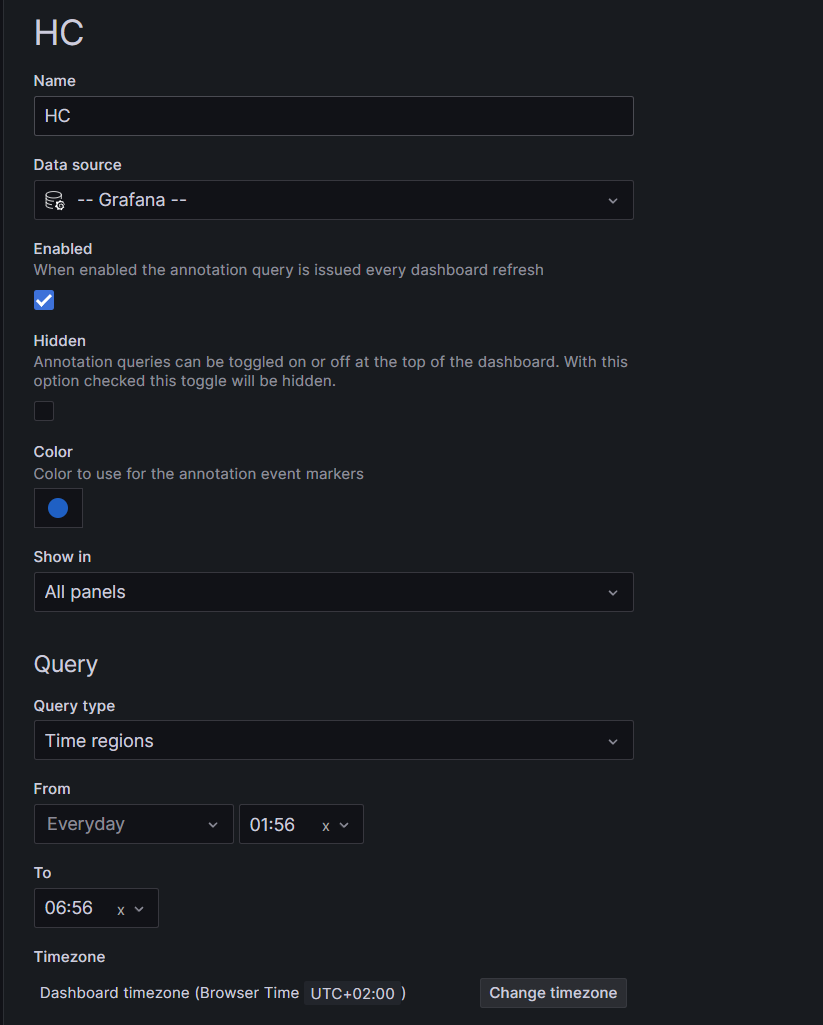
Task: Click the chevron on the Data source selector
Action: coord(613,199)
